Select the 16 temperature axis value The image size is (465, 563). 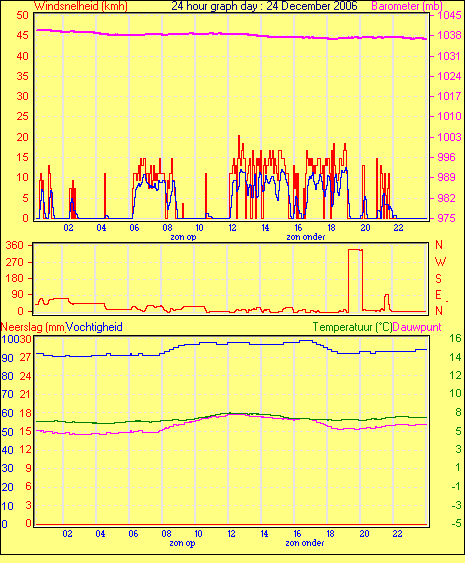pos(455,338)
